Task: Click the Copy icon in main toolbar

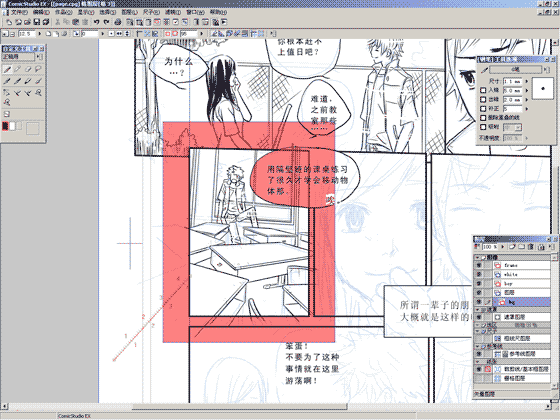Action: (x=66, y=22)
